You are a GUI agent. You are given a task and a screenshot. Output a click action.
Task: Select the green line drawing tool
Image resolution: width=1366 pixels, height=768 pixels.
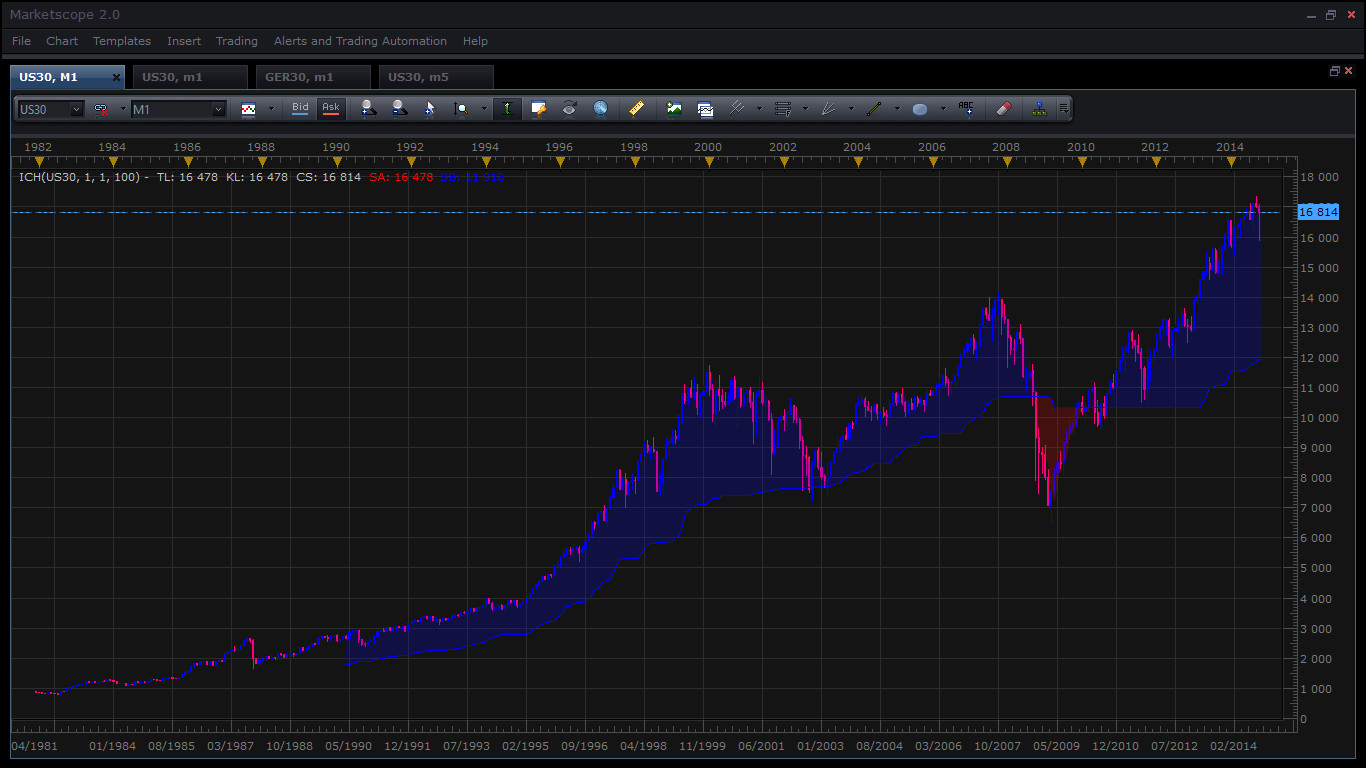pyautogui.click(x=874, y=109)
